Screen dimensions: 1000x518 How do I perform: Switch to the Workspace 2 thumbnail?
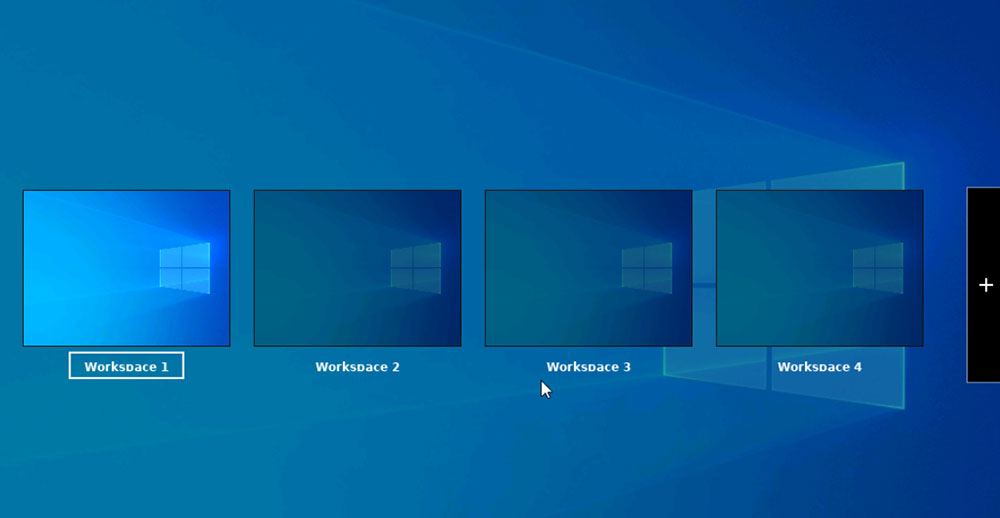pyautogui.click(x=357, y=268)
